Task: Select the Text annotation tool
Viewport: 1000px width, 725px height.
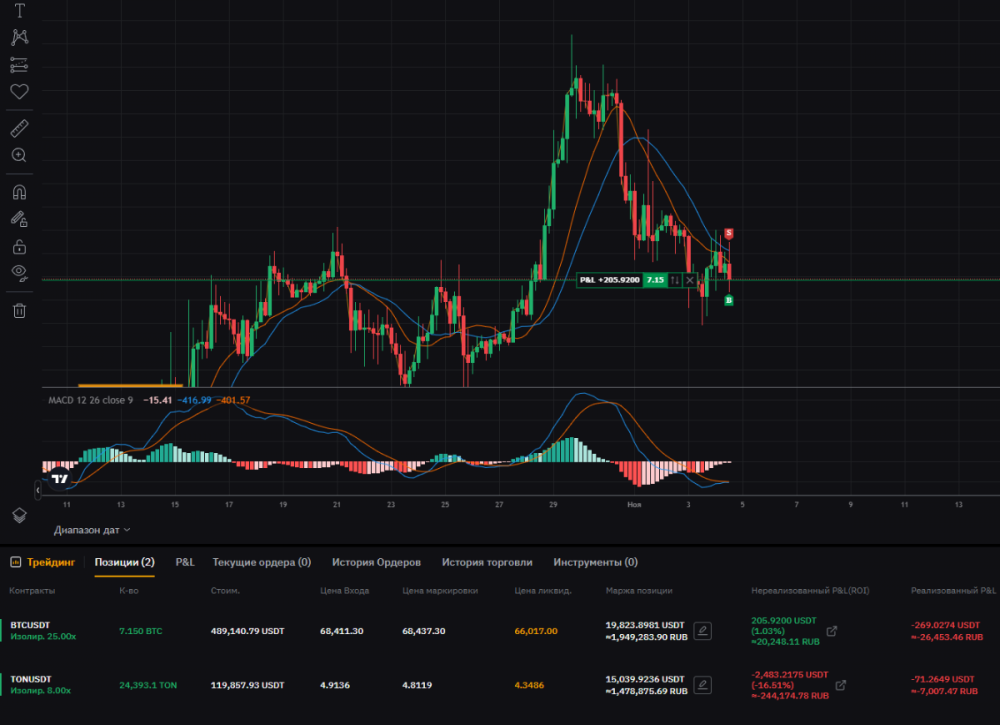Action: (19, 11)
